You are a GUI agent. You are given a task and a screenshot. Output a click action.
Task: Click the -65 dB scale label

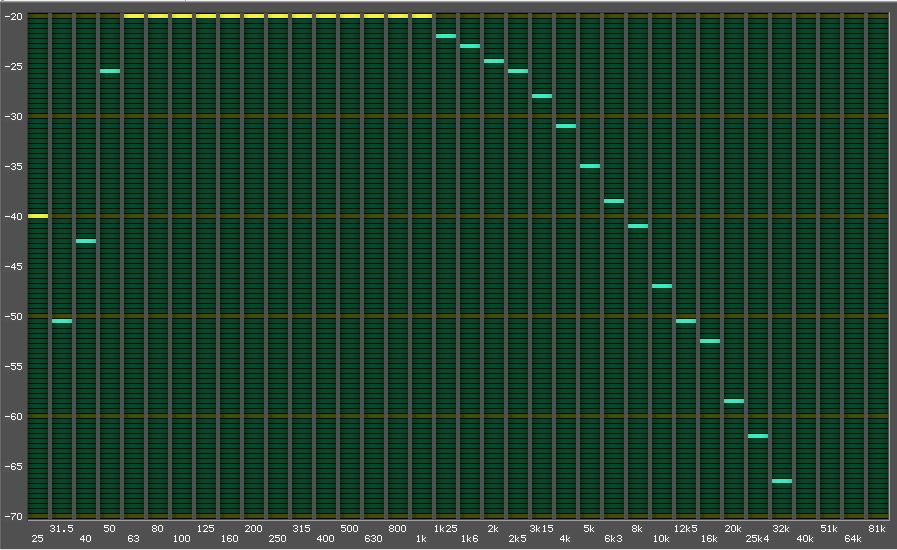(13, 466)
